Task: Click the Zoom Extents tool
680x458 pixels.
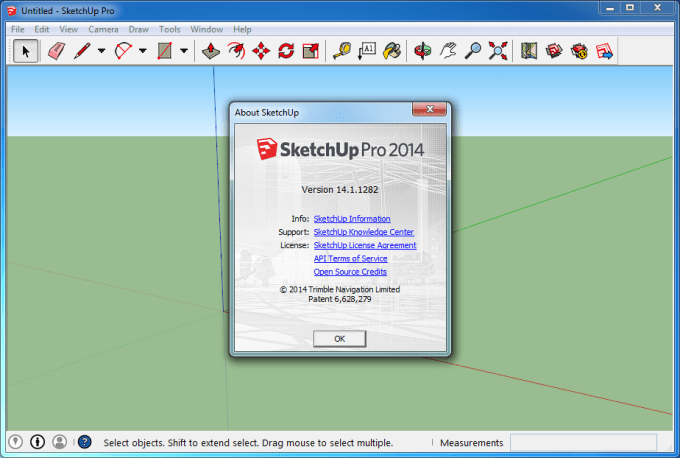Action: (x=498, y=51)
